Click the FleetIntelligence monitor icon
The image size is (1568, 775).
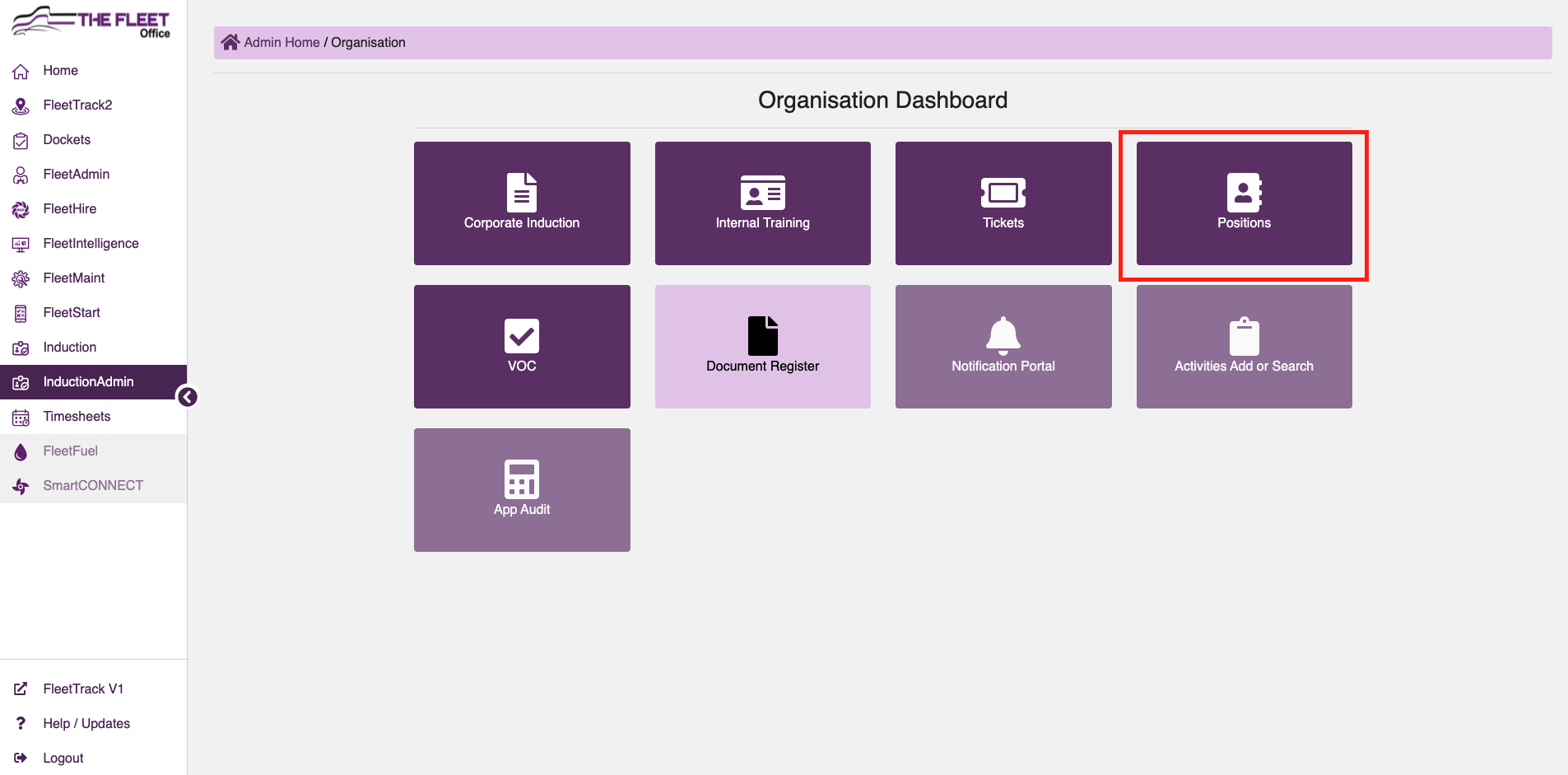[x=21, y=245]
